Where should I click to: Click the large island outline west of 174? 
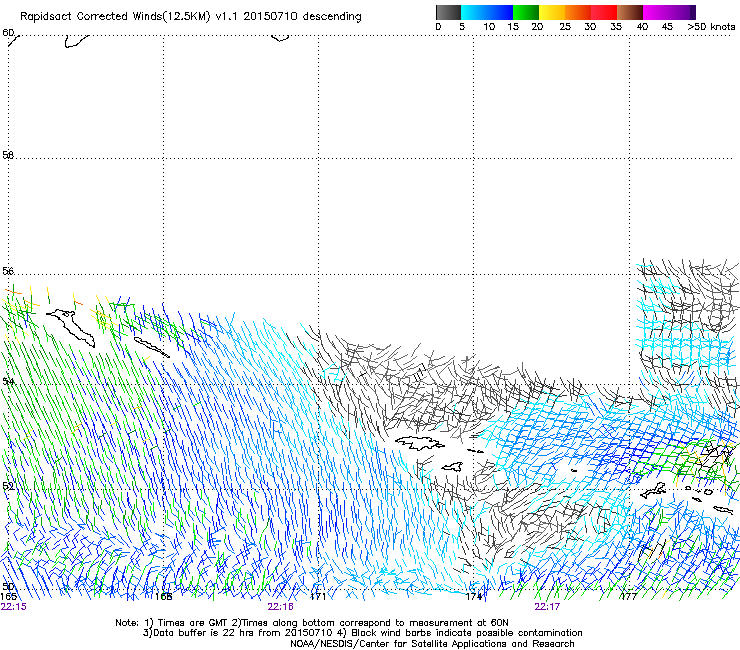tap(419, 443)
